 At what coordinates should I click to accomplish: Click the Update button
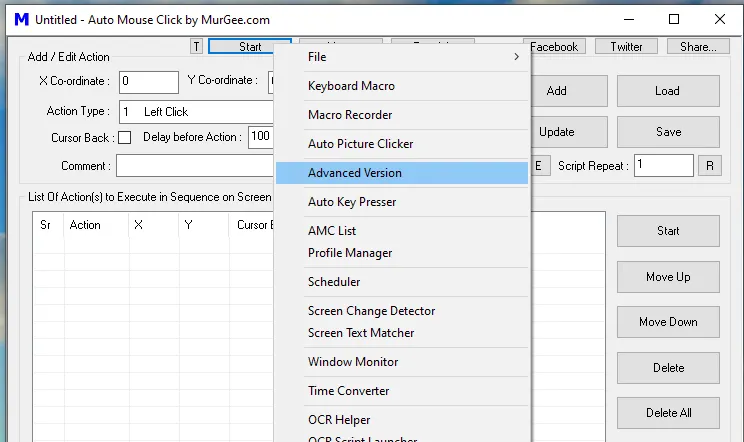568,132
